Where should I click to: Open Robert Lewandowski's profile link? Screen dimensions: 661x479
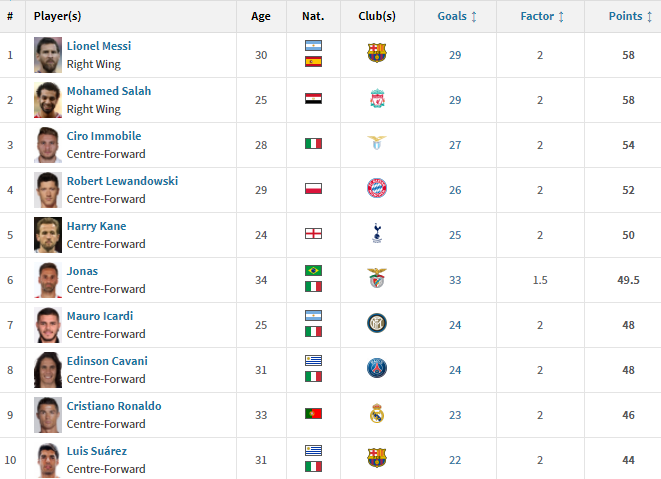click(122, 181)
